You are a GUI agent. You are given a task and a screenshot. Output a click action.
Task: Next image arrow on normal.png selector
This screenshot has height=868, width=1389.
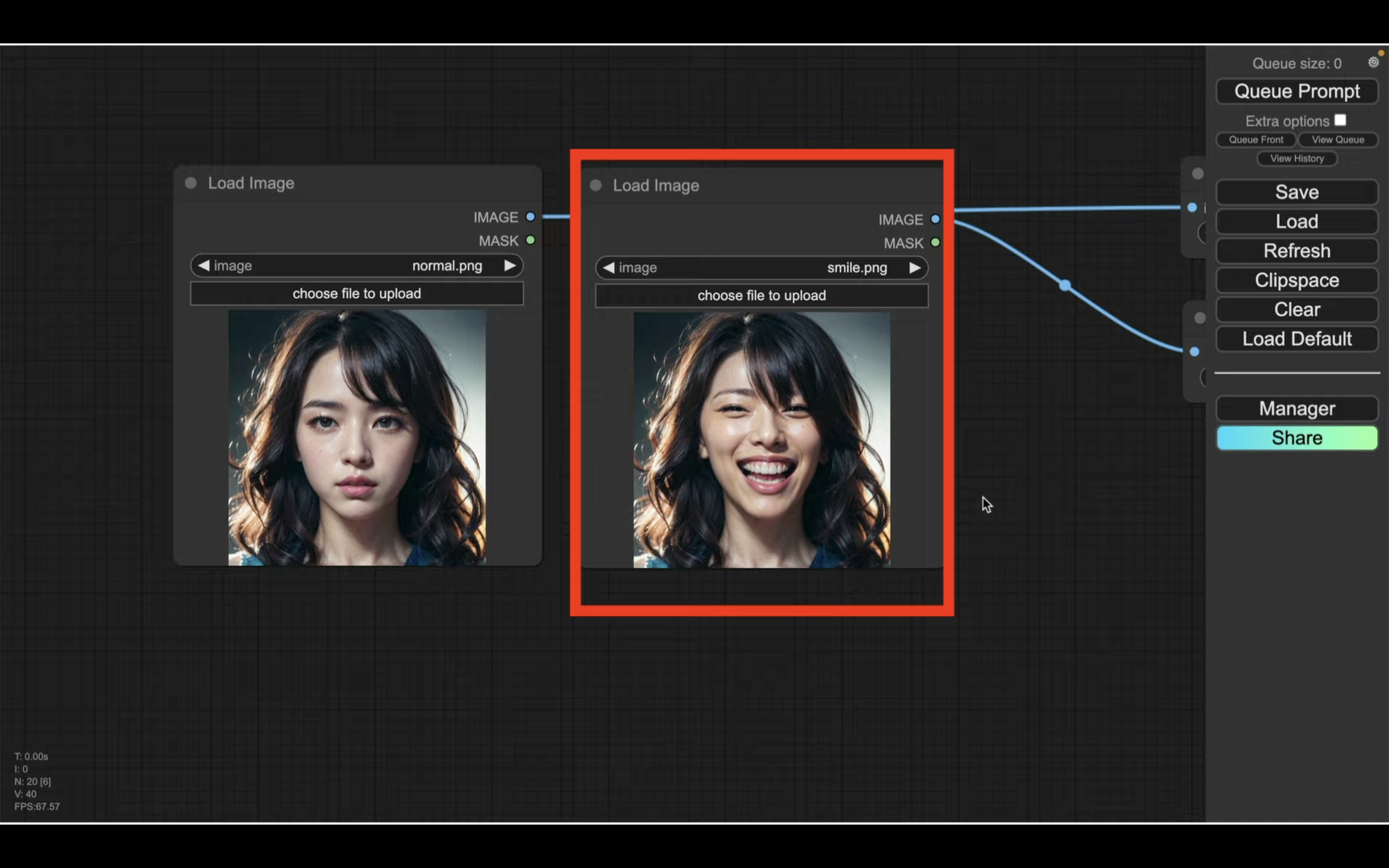(x=510, y=266)
